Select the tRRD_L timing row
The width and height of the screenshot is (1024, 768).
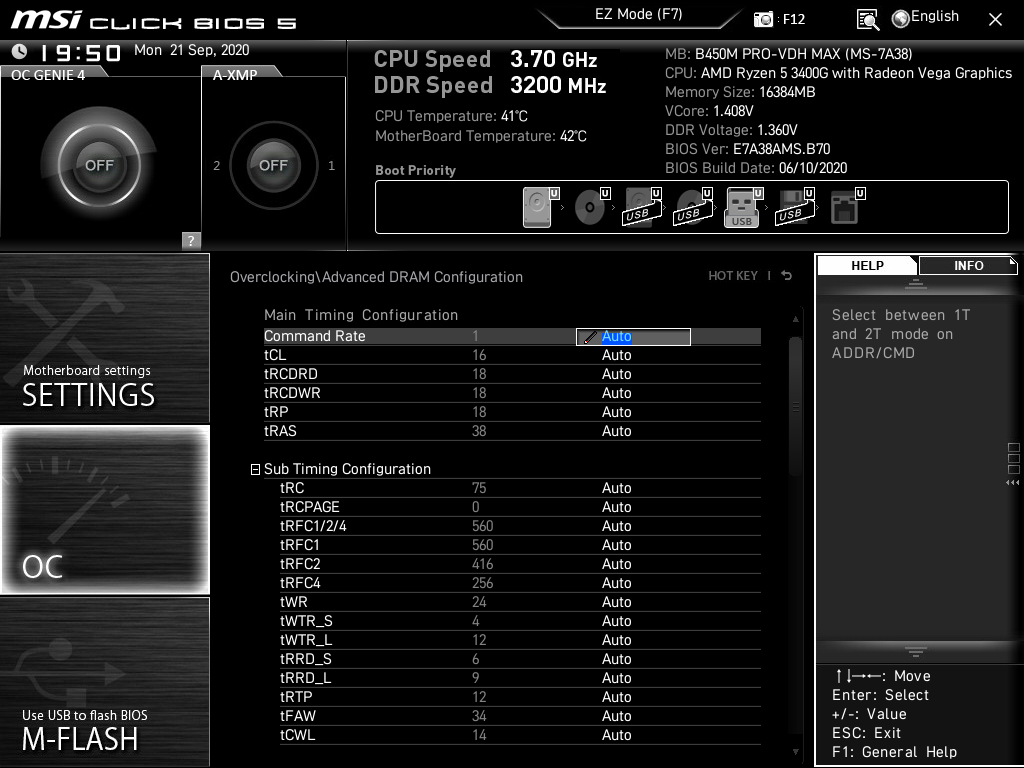[x=520, y=678]
